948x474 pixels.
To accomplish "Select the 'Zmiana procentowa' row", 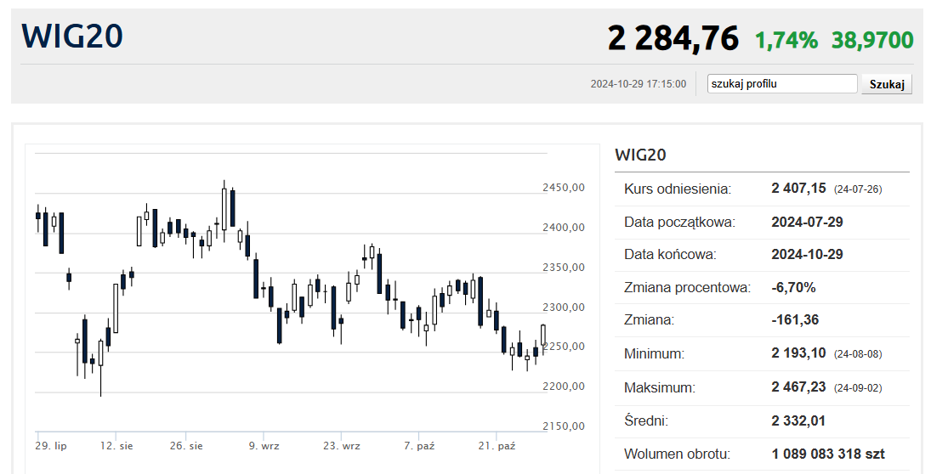I will pos(761,287).
